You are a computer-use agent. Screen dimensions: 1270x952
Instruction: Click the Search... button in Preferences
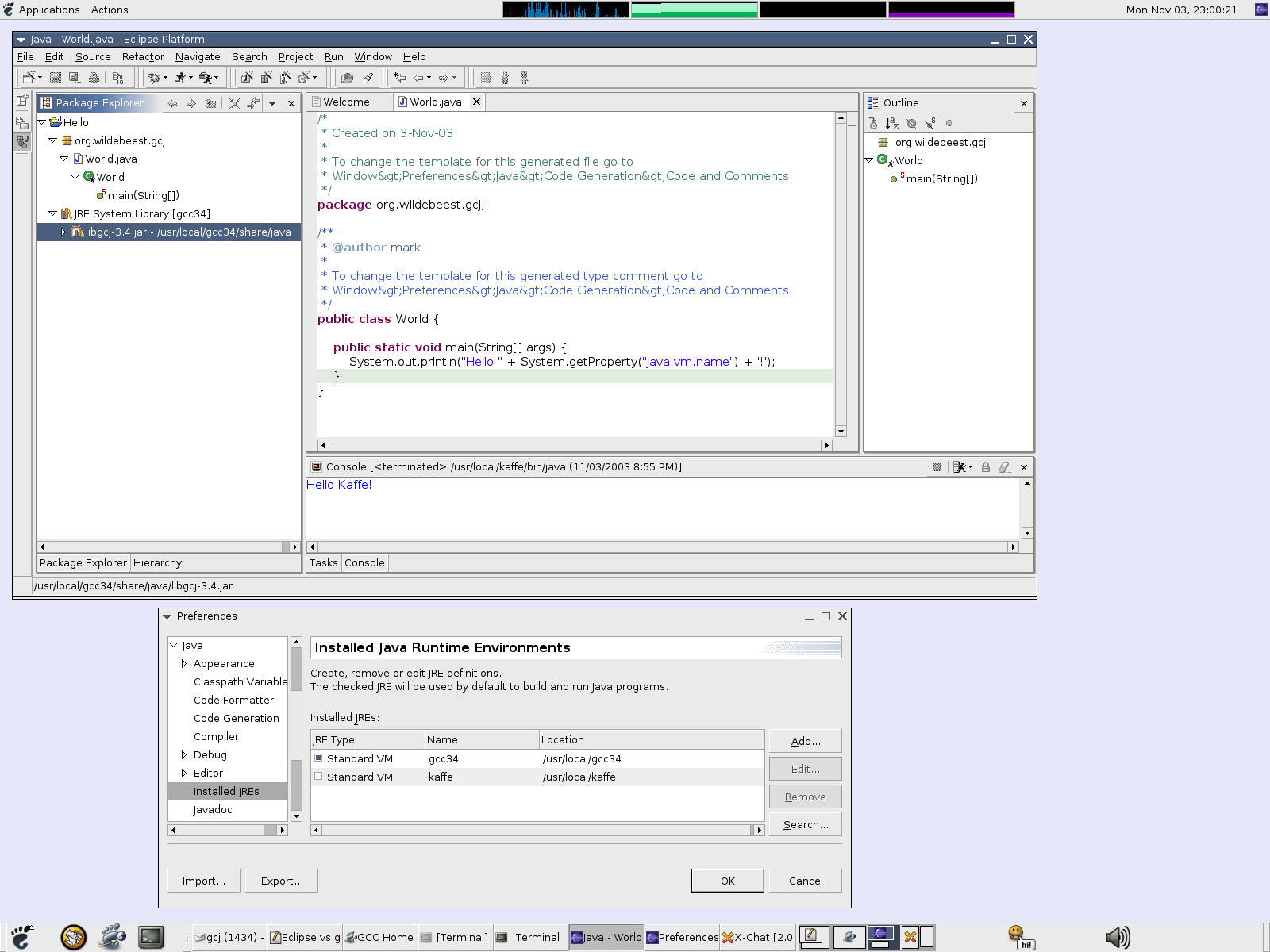(806, 824)
